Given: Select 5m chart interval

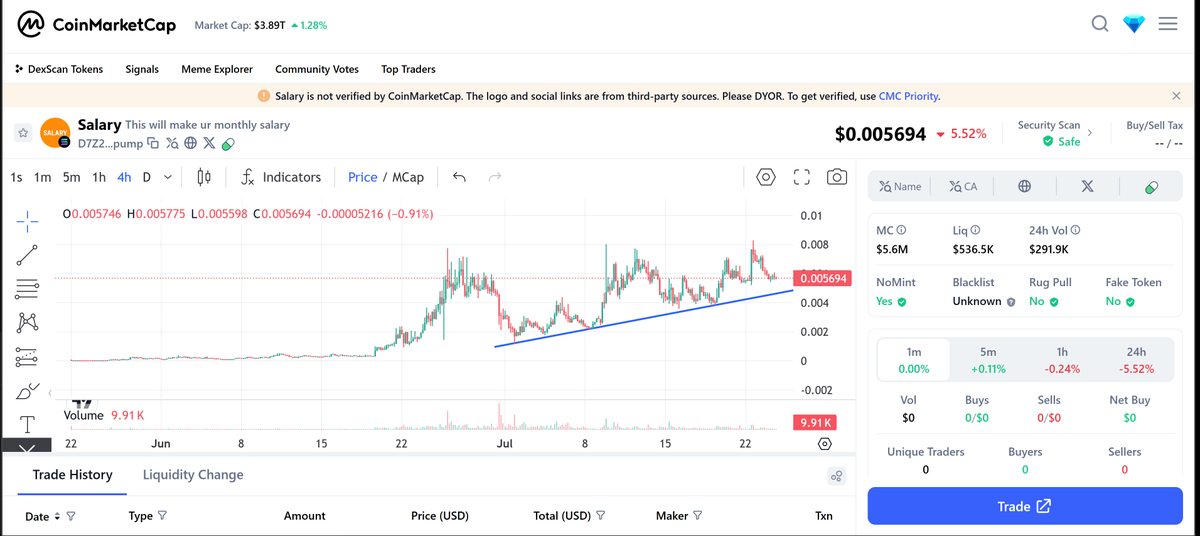Looking at the screenshot, I should tap(71, 177).
